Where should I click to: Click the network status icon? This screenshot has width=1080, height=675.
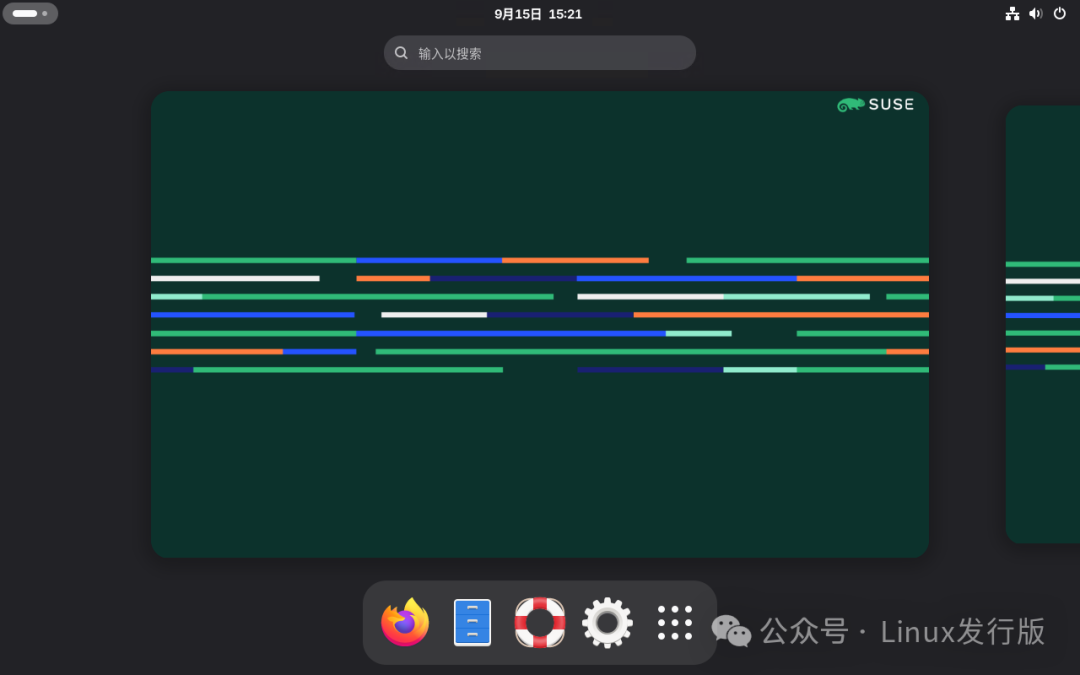(1012, 13)
